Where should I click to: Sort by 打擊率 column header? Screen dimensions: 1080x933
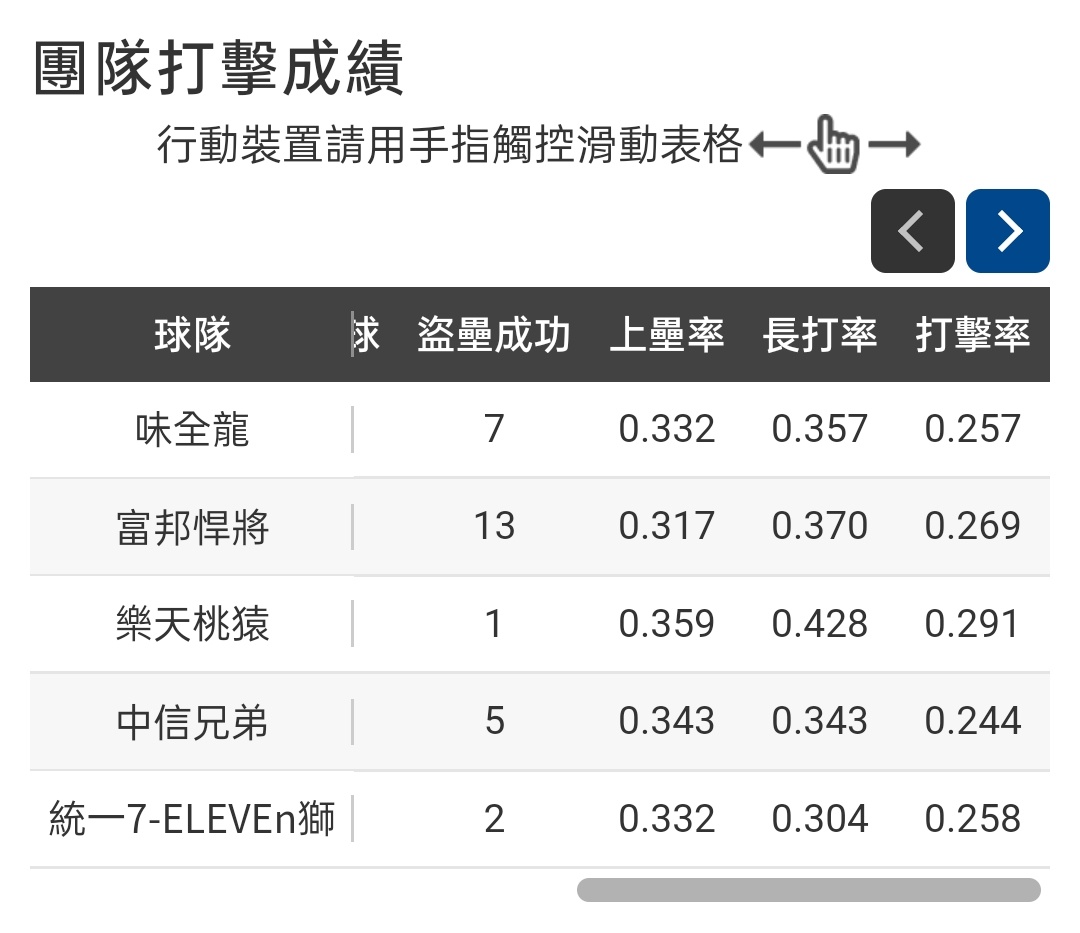click(973, 335)
